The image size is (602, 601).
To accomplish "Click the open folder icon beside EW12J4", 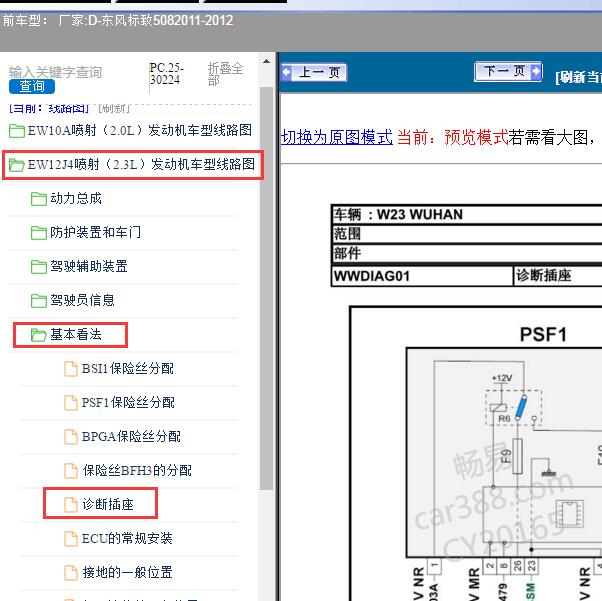I will click(17, 165).
